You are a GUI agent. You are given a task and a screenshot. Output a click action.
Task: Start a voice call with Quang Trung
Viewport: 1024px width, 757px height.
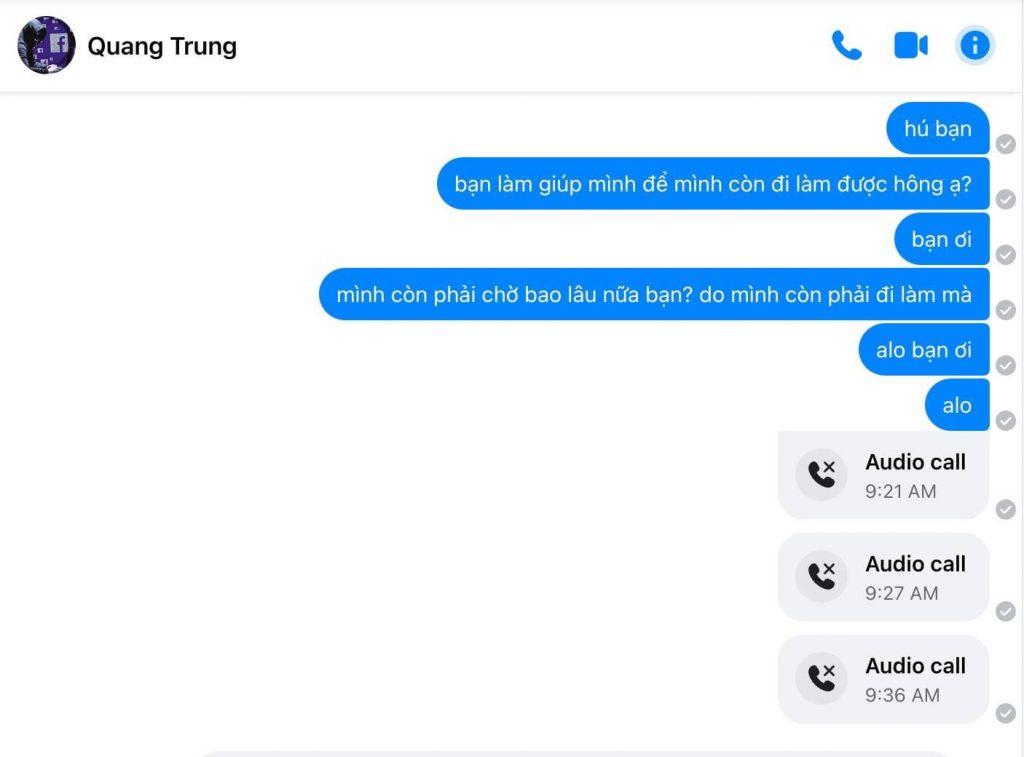click(846, 46)
